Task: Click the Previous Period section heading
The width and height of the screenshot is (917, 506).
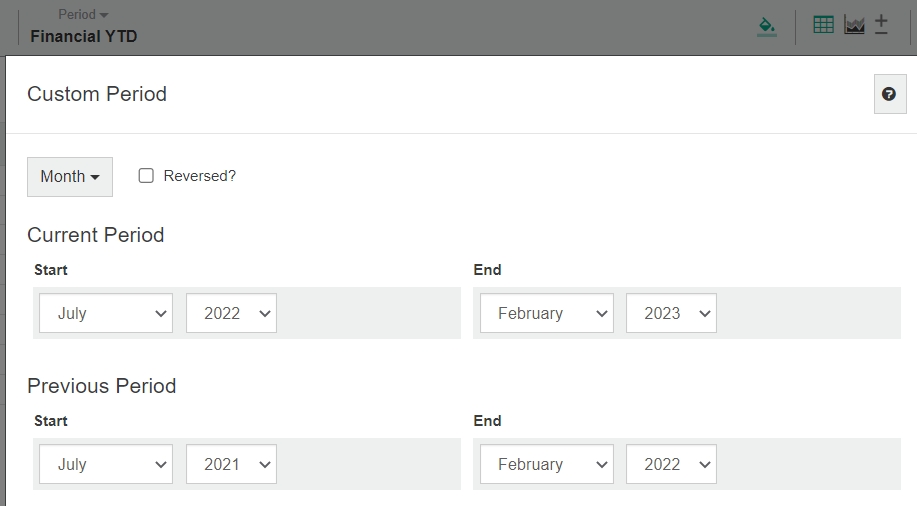Action: [102, 386]
